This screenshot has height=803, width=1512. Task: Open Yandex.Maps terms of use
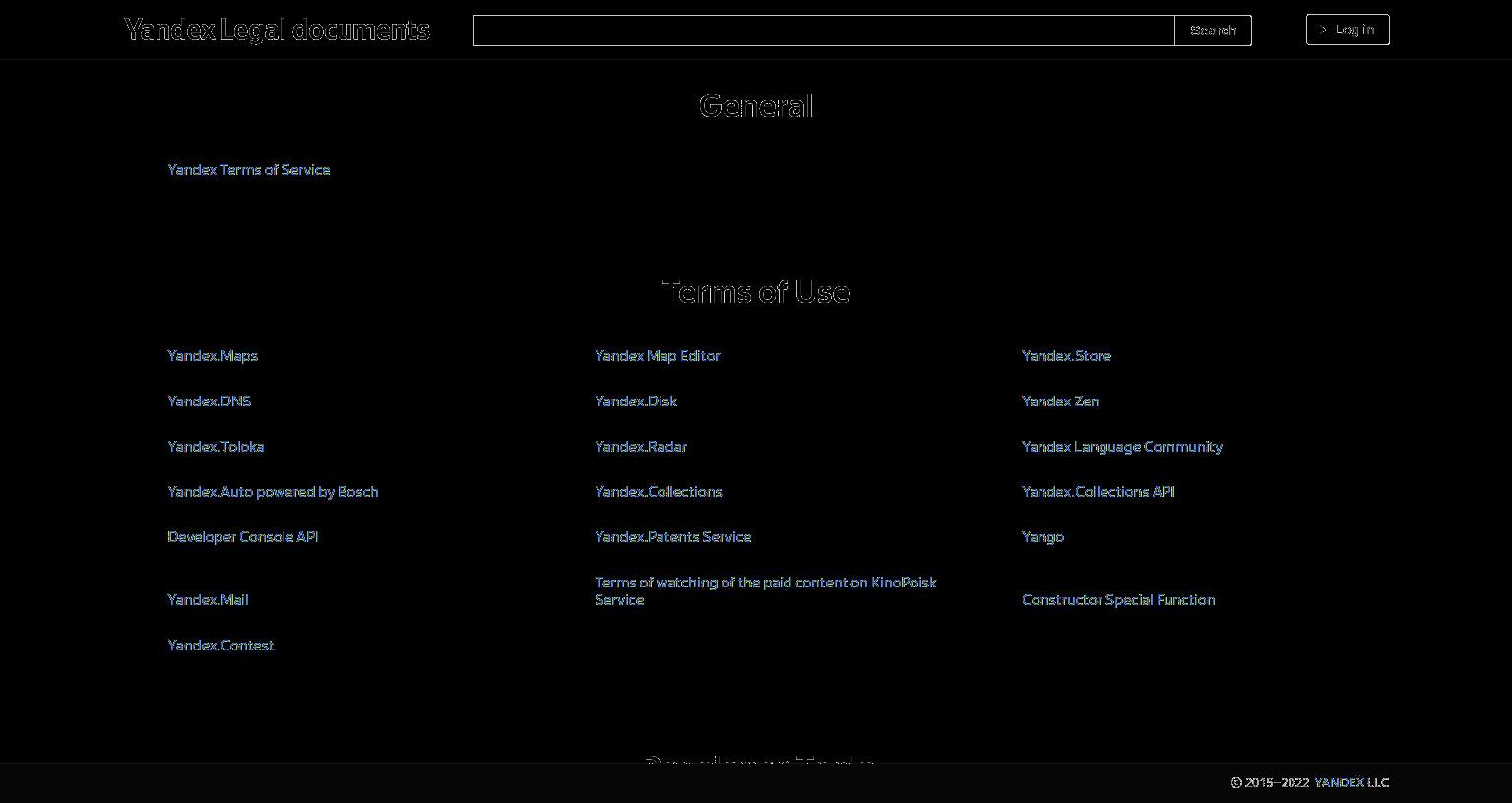pyautogui.click(x=213, y=356)
